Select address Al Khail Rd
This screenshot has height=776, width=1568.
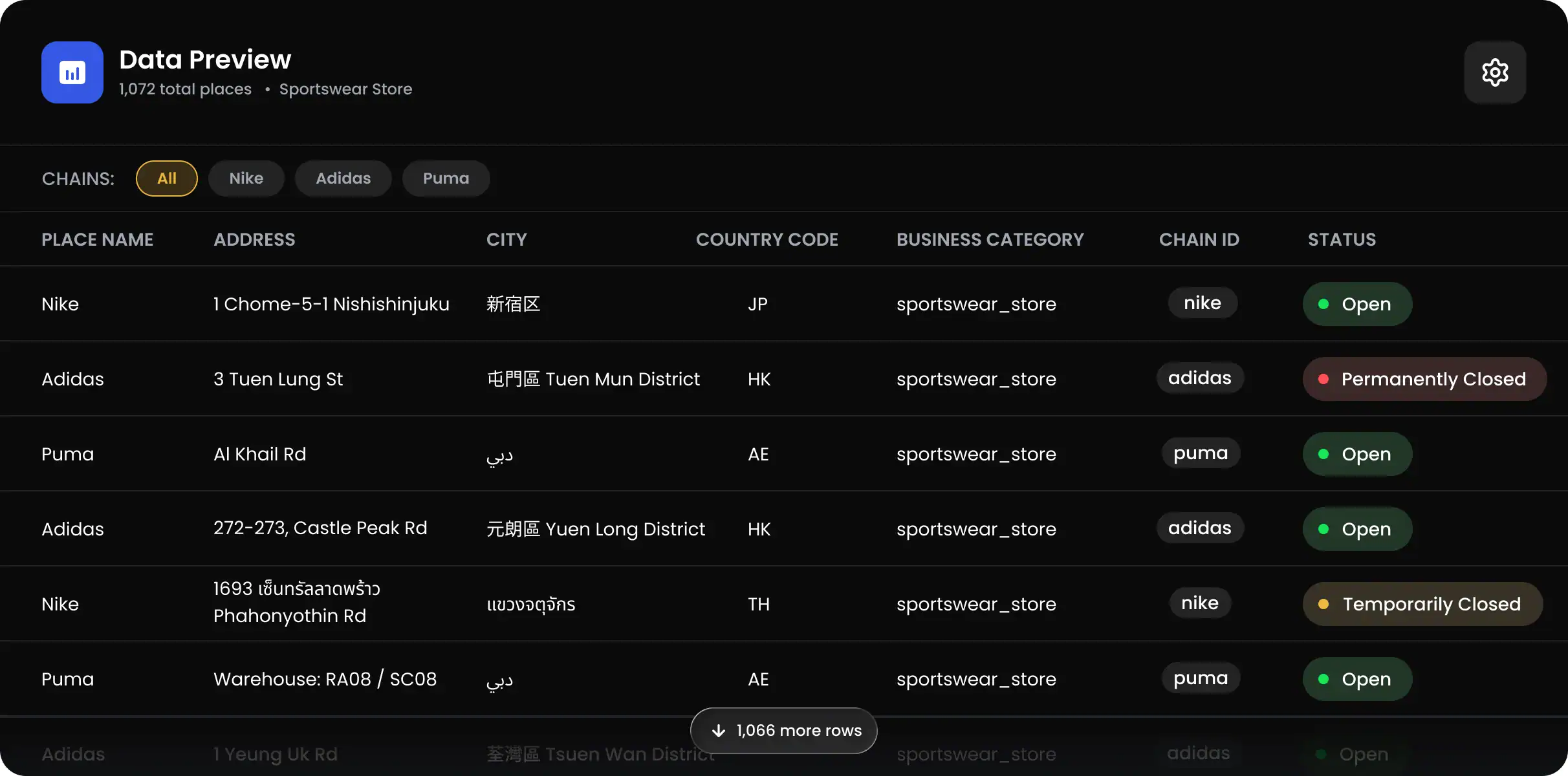click(260, 454)
